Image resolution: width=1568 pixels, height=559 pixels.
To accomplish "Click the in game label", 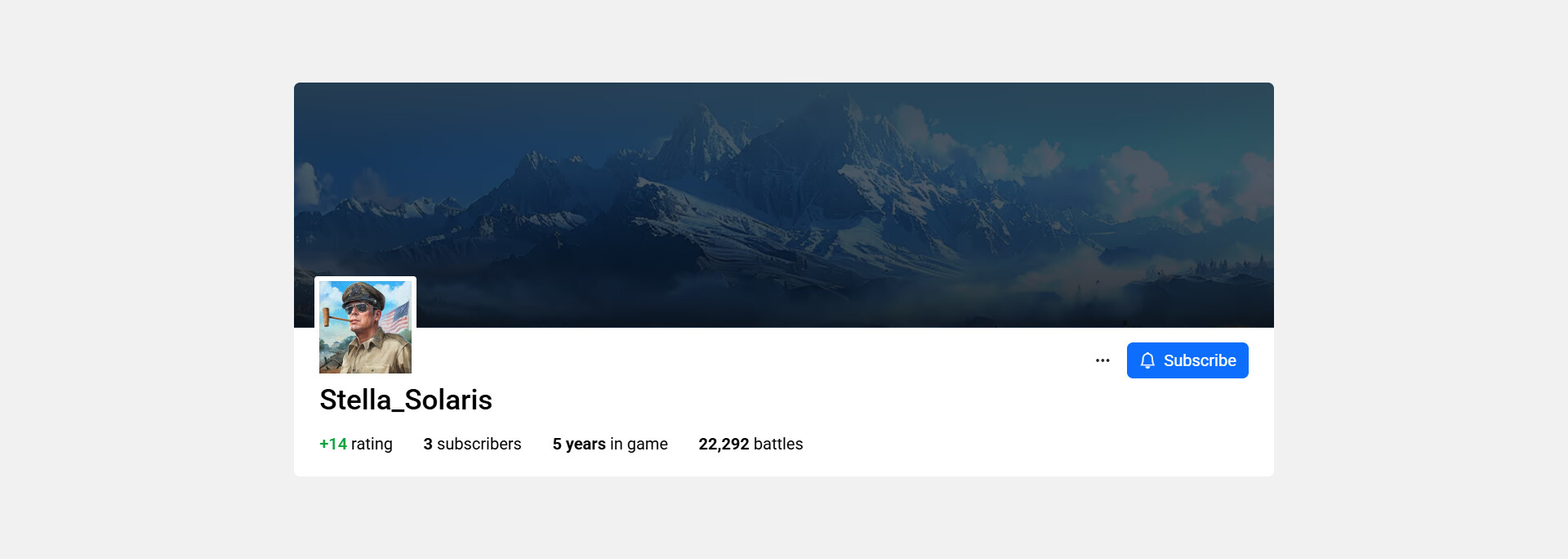I will point(639,444).
